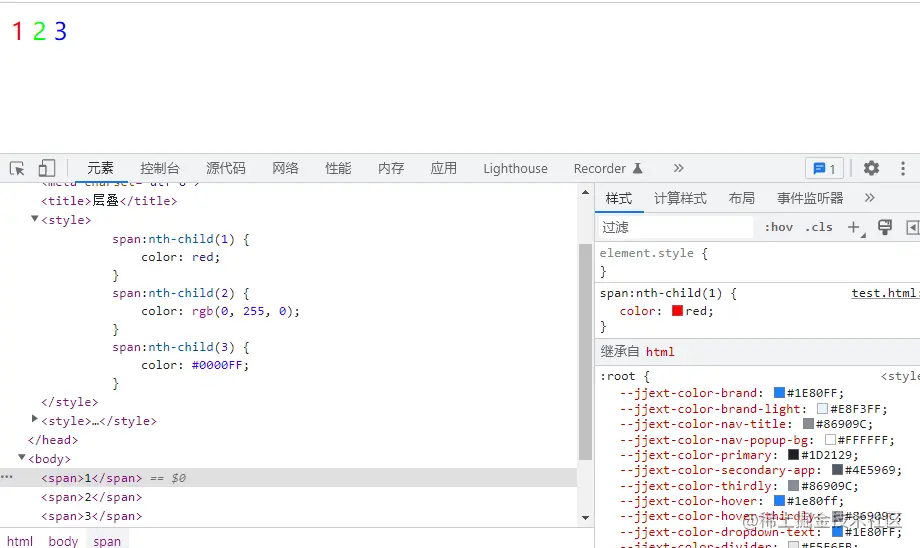Open the test.html source link
Viewport: 920px width, 548px height.
point(885,293)
